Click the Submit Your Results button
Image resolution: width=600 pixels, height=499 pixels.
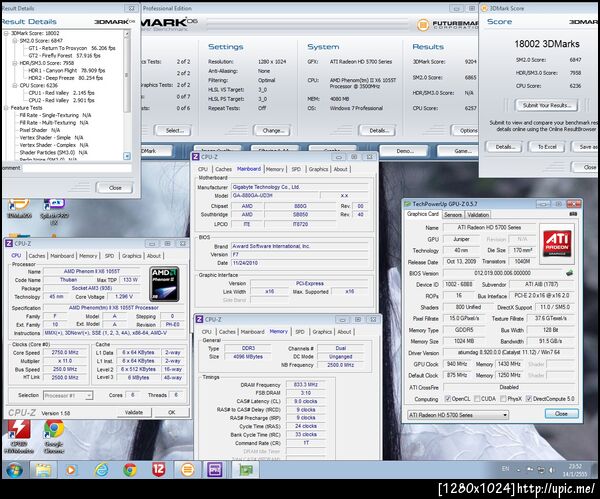[543, 104]
